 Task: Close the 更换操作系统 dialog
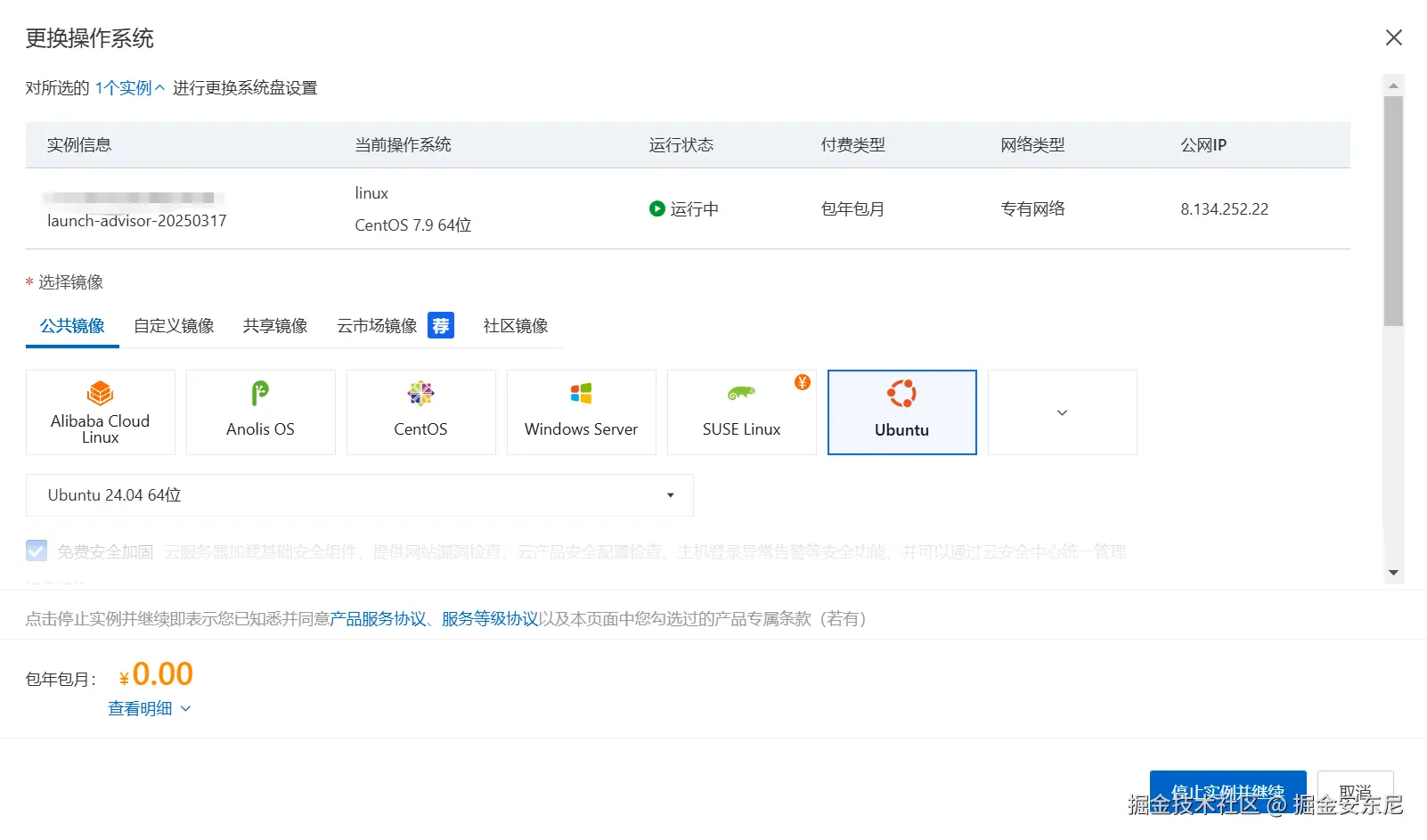click(1394, 37)
